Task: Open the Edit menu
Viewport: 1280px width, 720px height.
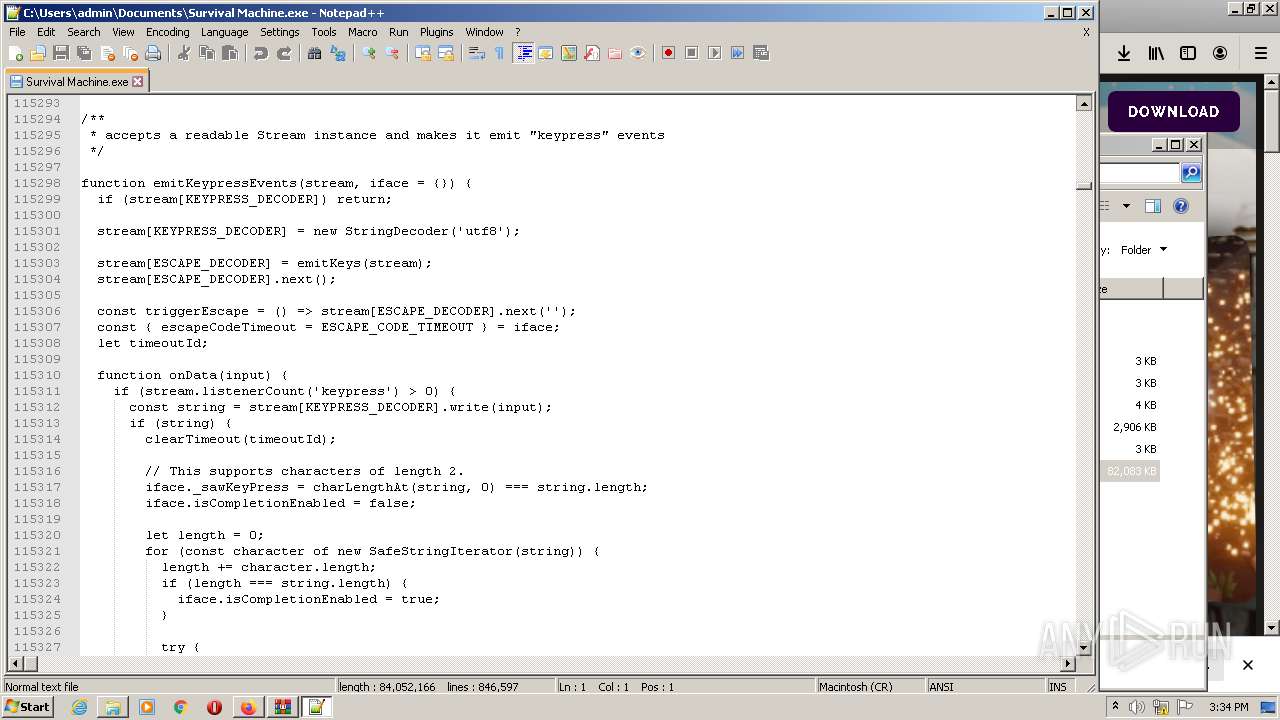Action: pyautogui.click(x=46, y=32)
